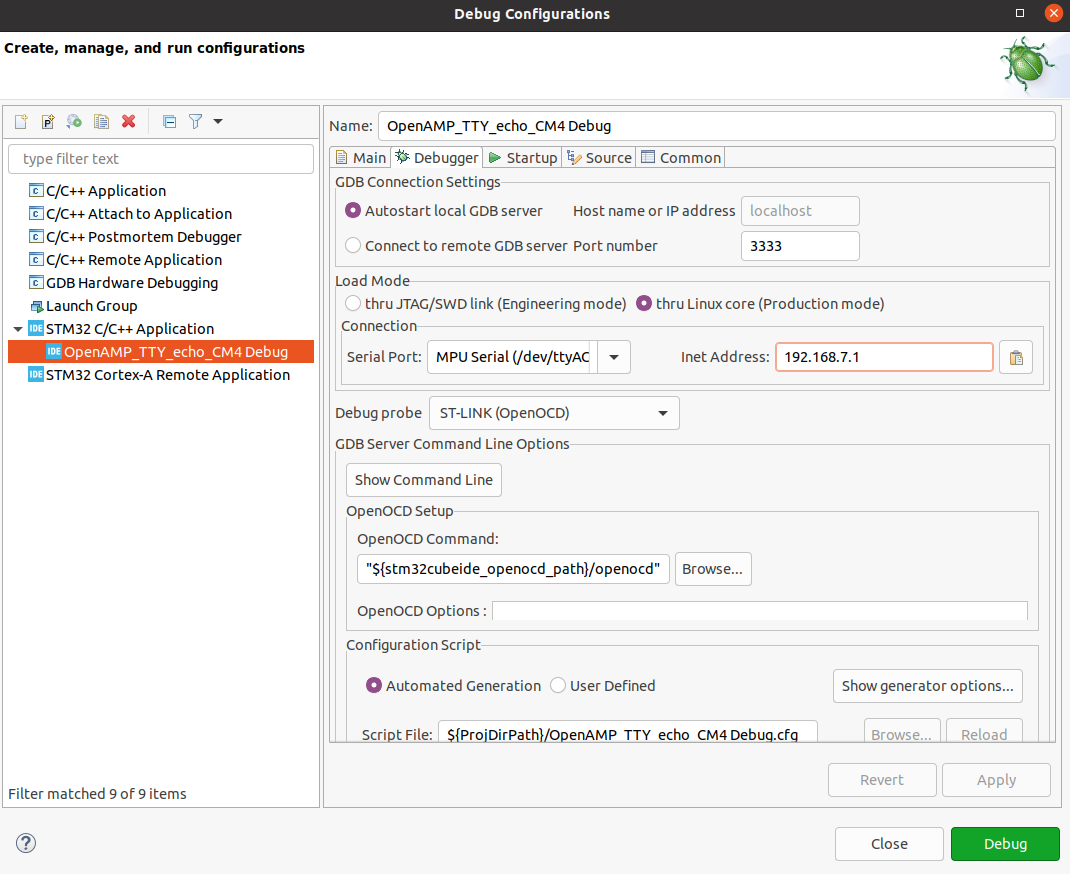This screenshot has width=1070, height=874.
Task: Export the launch configuration
Action: (x=74, y=121)
